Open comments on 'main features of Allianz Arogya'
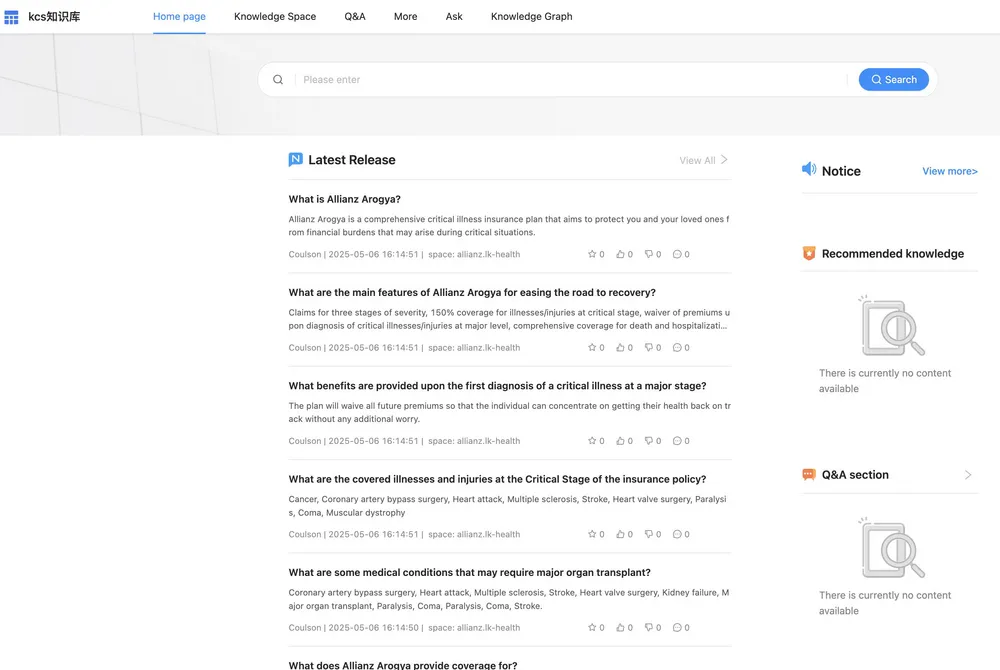 [677, 347]
